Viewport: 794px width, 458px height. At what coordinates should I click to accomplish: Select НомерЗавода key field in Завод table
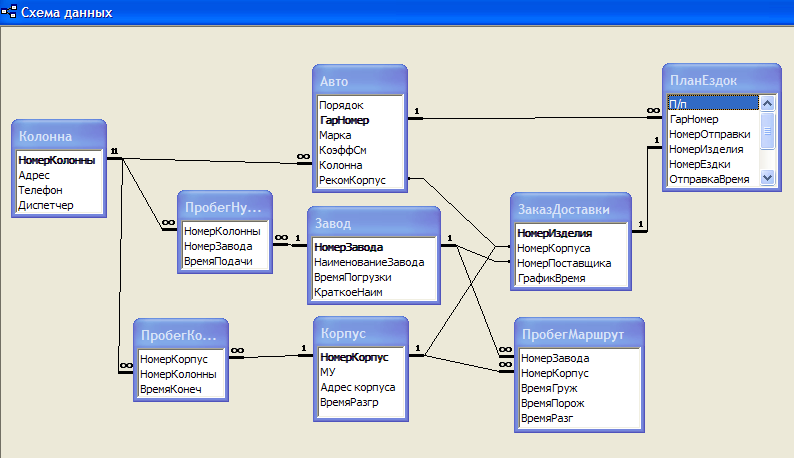pyautogui.click(x=374, y=247)
